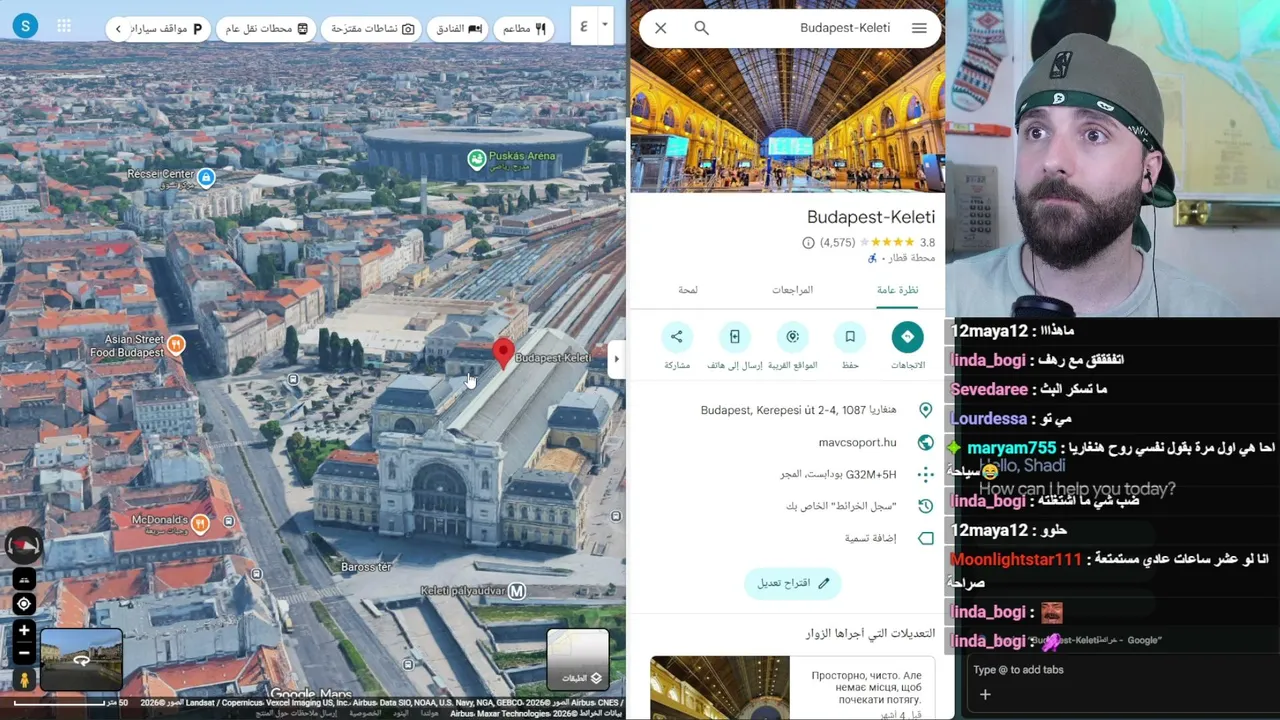Open the visitor review photo thumbnail
1280x720 pixels.
[x=720, y=687]
